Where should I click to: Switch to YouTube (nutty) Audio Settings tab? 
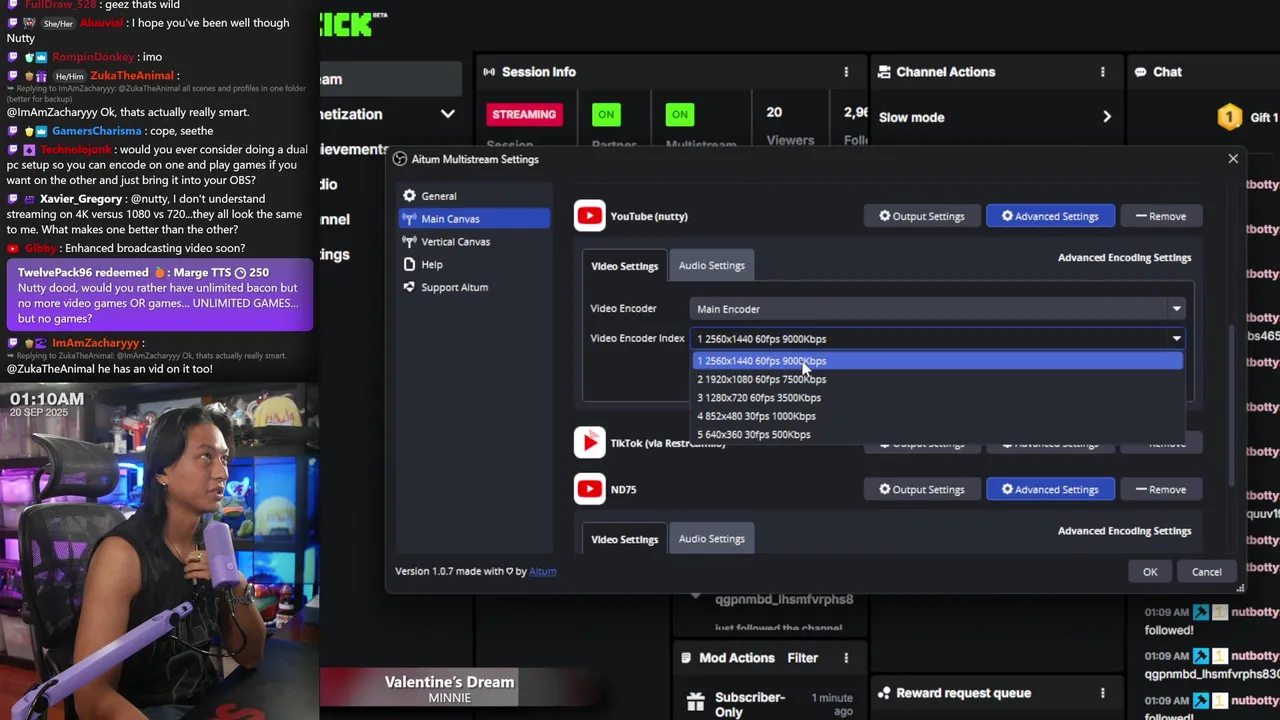[712, 265]
